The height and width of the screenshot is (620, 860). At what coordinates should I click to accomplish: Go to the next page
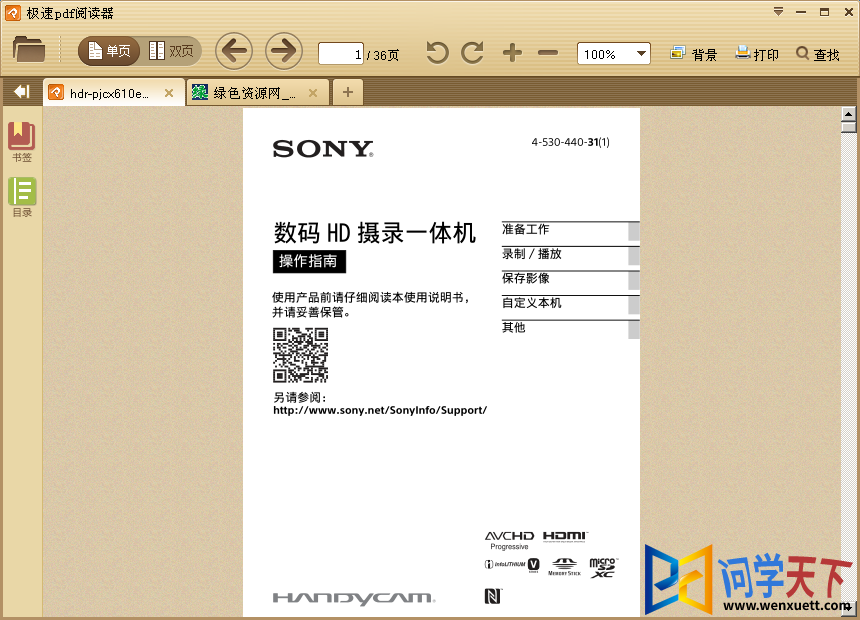tap(284, 52)
